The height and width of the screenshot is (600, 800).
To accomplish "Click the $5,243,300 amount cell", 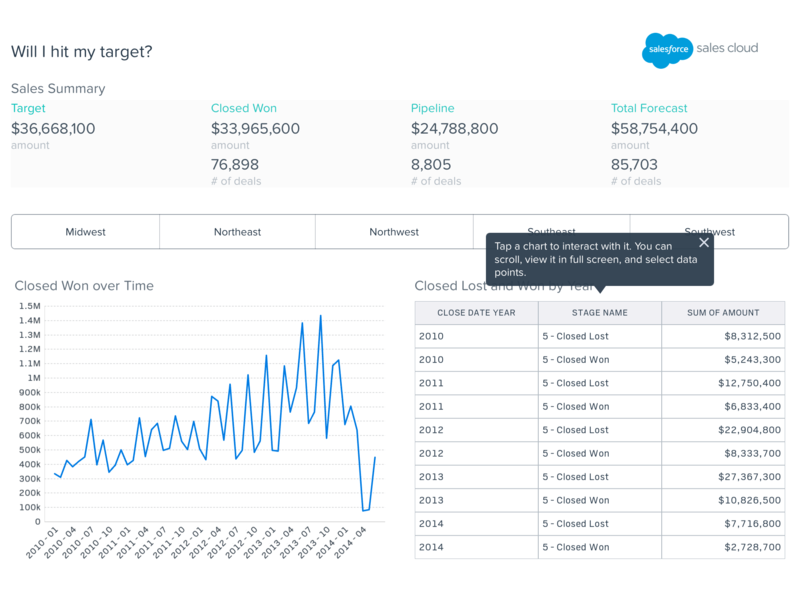I will (723, 360).
